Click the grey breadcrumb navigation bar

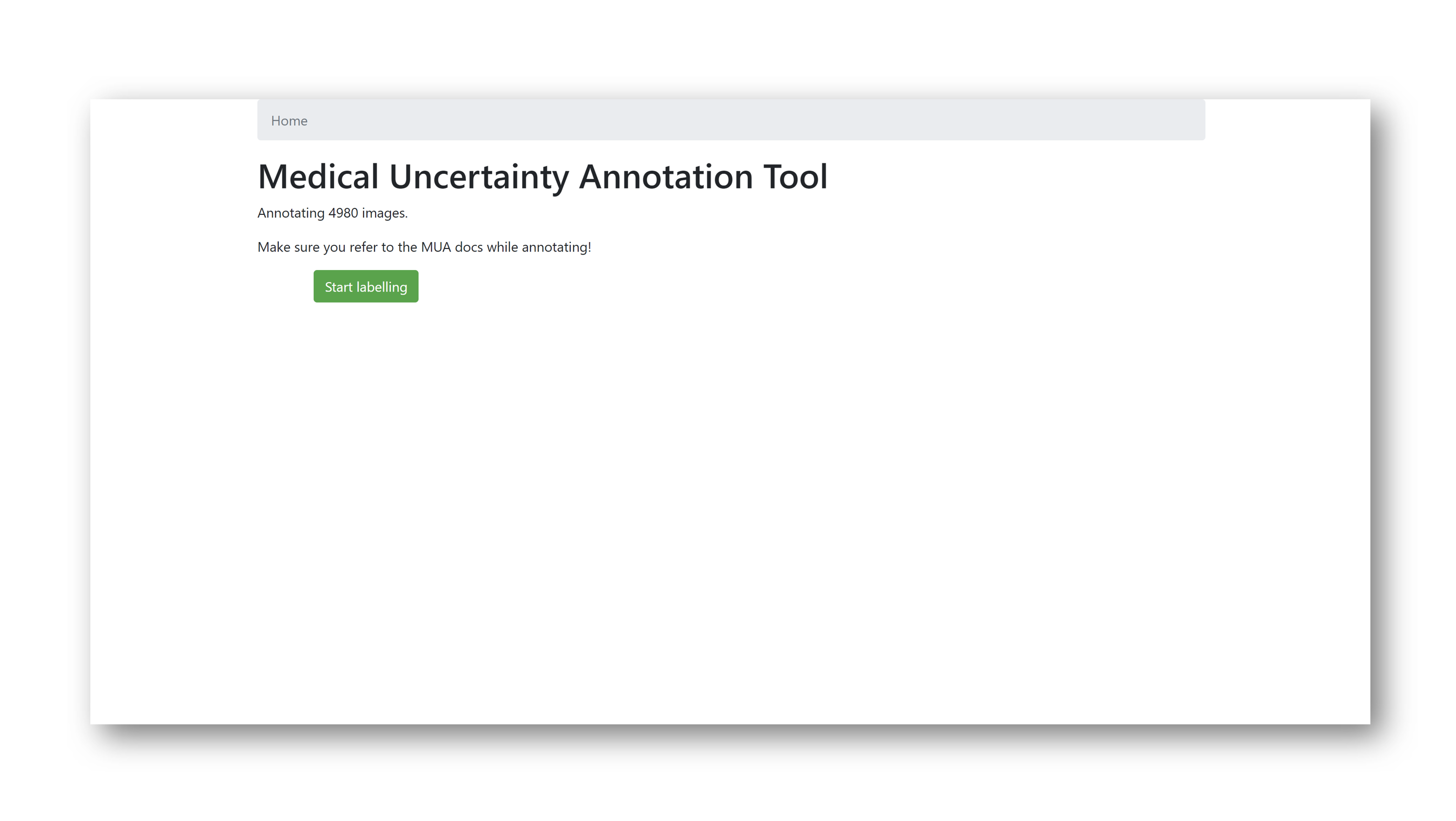[731, 120]
